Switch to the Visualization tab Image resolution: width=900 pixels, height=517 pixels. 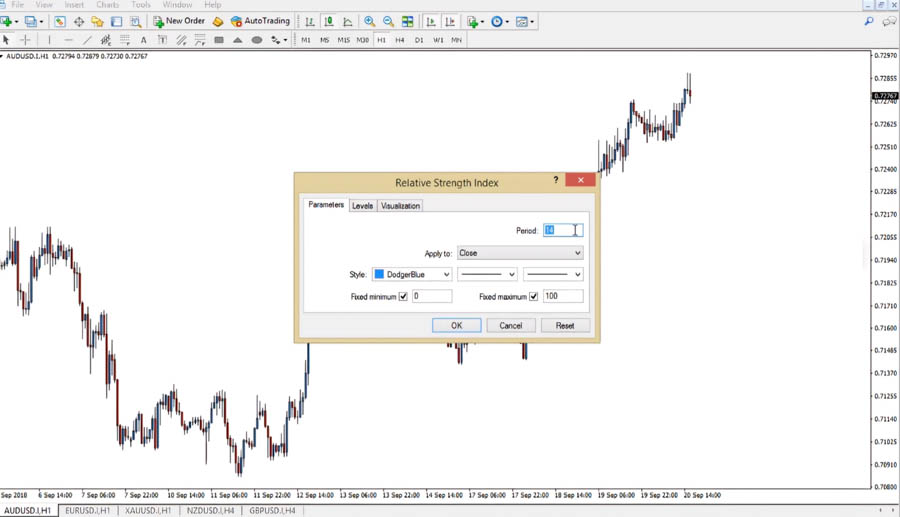click(400, 205)
